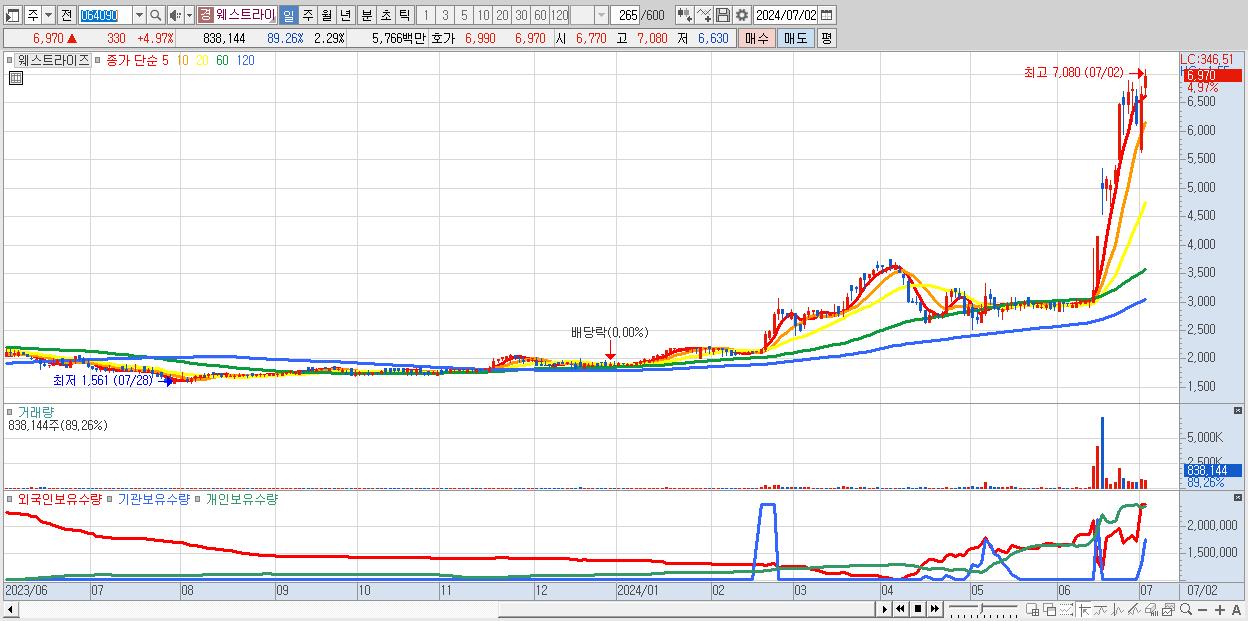Click the minus zoom-out icon
1248x621 pixels.
pos(1203,609)
